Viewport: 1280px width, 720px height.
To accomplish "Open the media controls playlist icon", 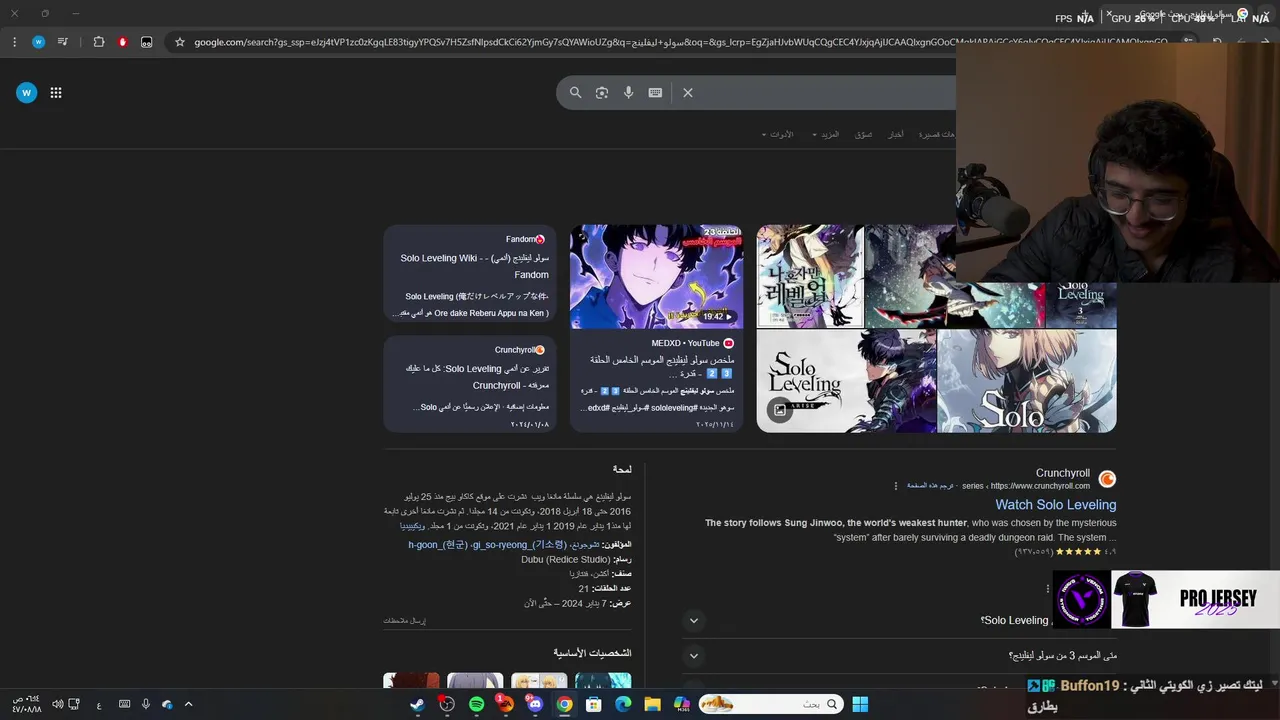I will coord(63,42).
